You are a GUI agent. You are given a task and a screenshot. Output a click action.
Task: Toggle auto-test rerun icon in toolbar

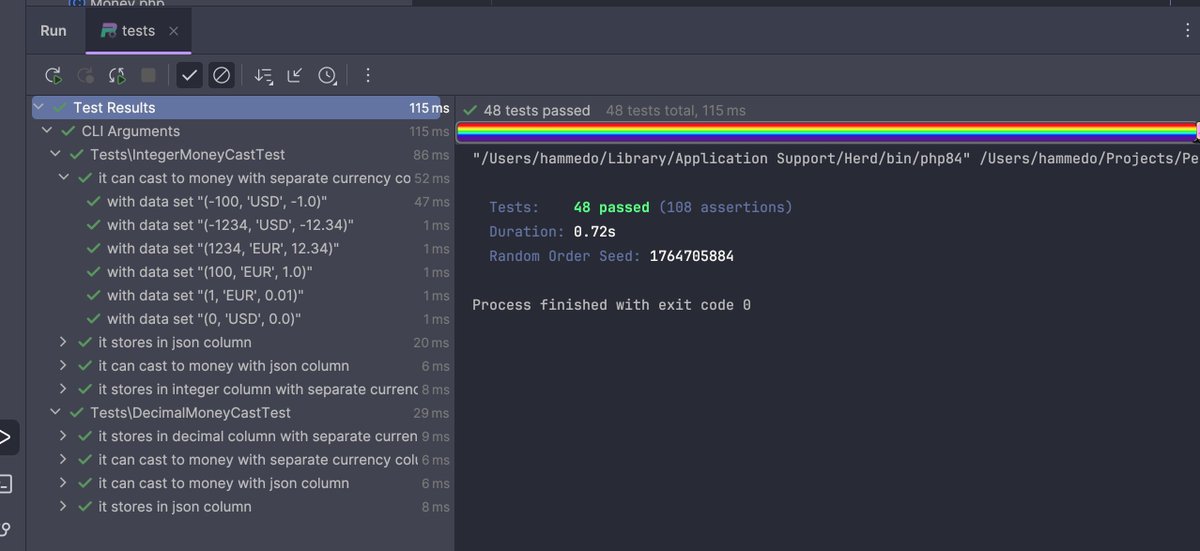[x=117, y=75]
